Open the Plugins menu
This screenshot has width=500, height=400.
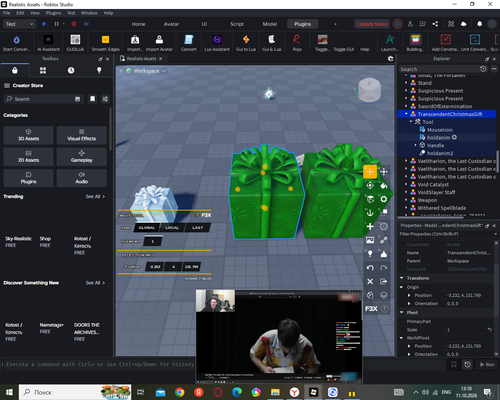click(53, 13)
